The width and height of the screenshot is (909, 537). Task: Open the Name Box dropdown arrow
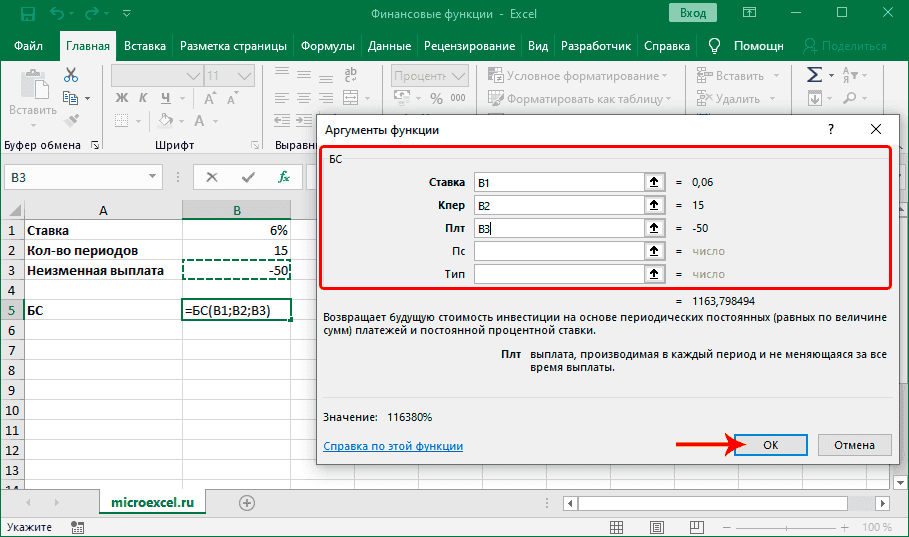tap(150, 177)
